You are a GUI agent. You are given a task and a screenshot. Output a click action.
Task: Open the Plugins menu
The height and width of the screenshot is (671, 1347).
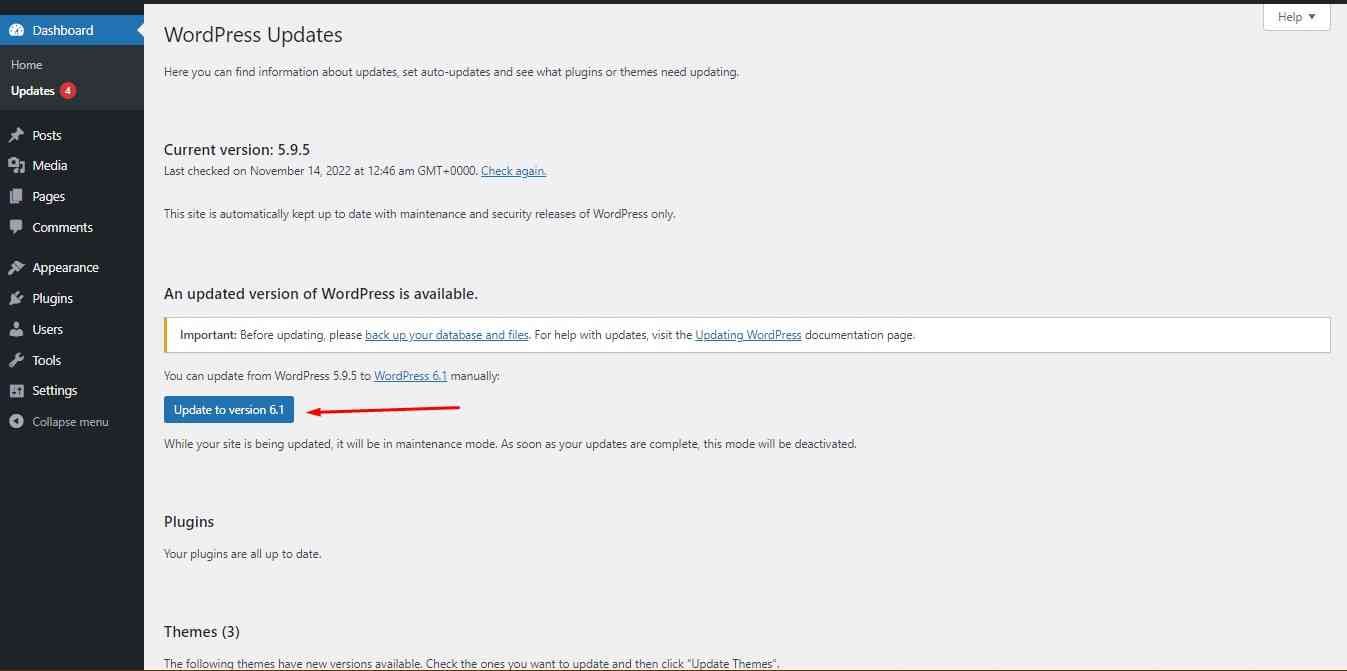click(72, 298)
